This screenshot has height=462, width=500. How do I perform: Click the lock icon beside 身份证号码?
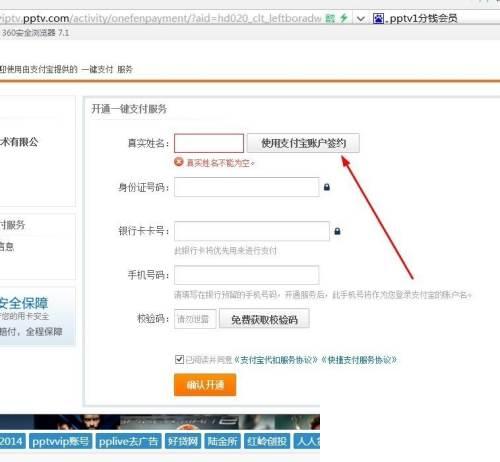pyautogui.click(x=327, y=187)
